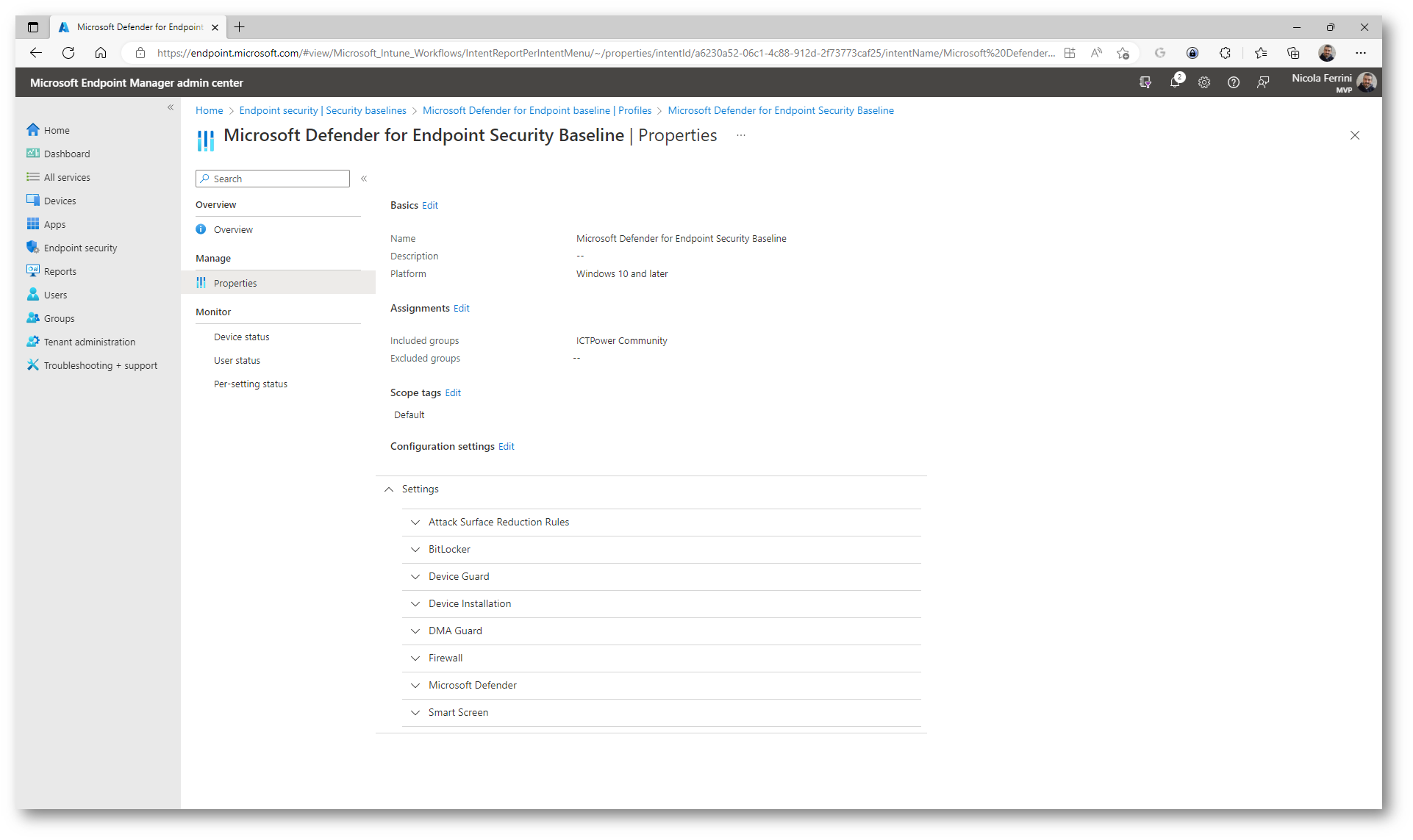Open Reports in the sidebar
Image resolution: width=1413 pixels, height=840 pixels.
[60, 271]
